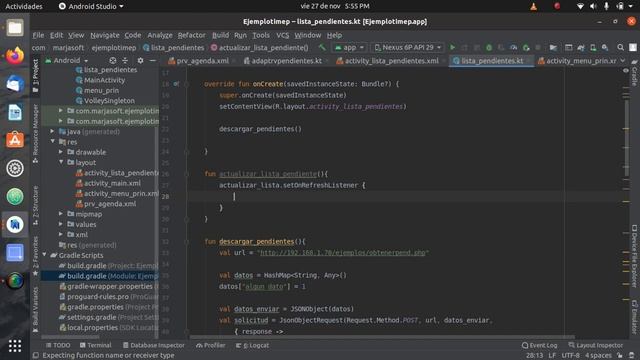This screenshot has width=640, height=360.
Task: Toggle the 1: Project tool window
Action: click(36, 75)
